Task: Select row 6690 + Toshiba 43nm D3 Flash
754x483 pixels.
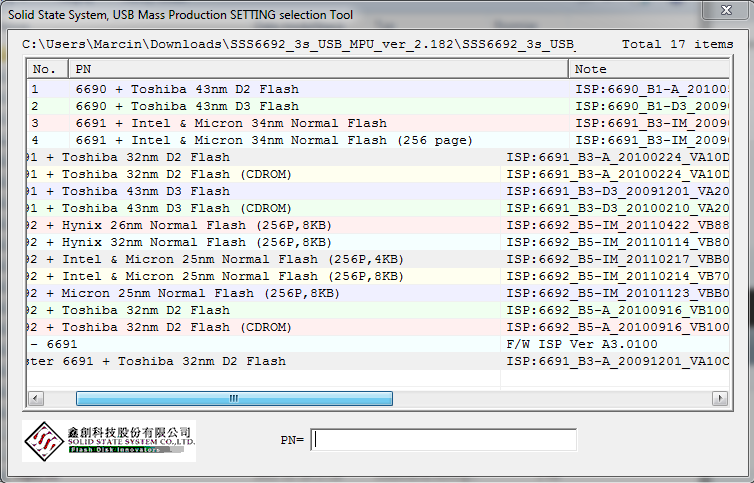Action: coord(378,106)
